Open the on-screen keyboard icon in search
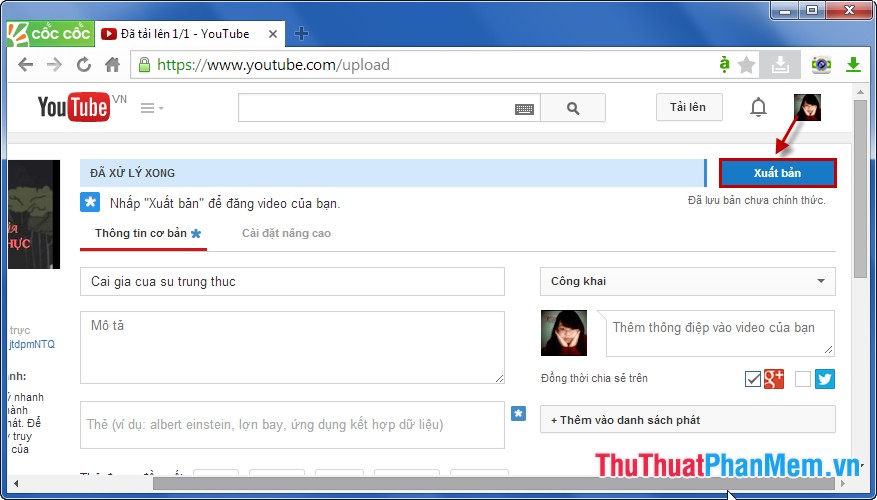Screen dimensions: 877x500 [x=524, y=109]
